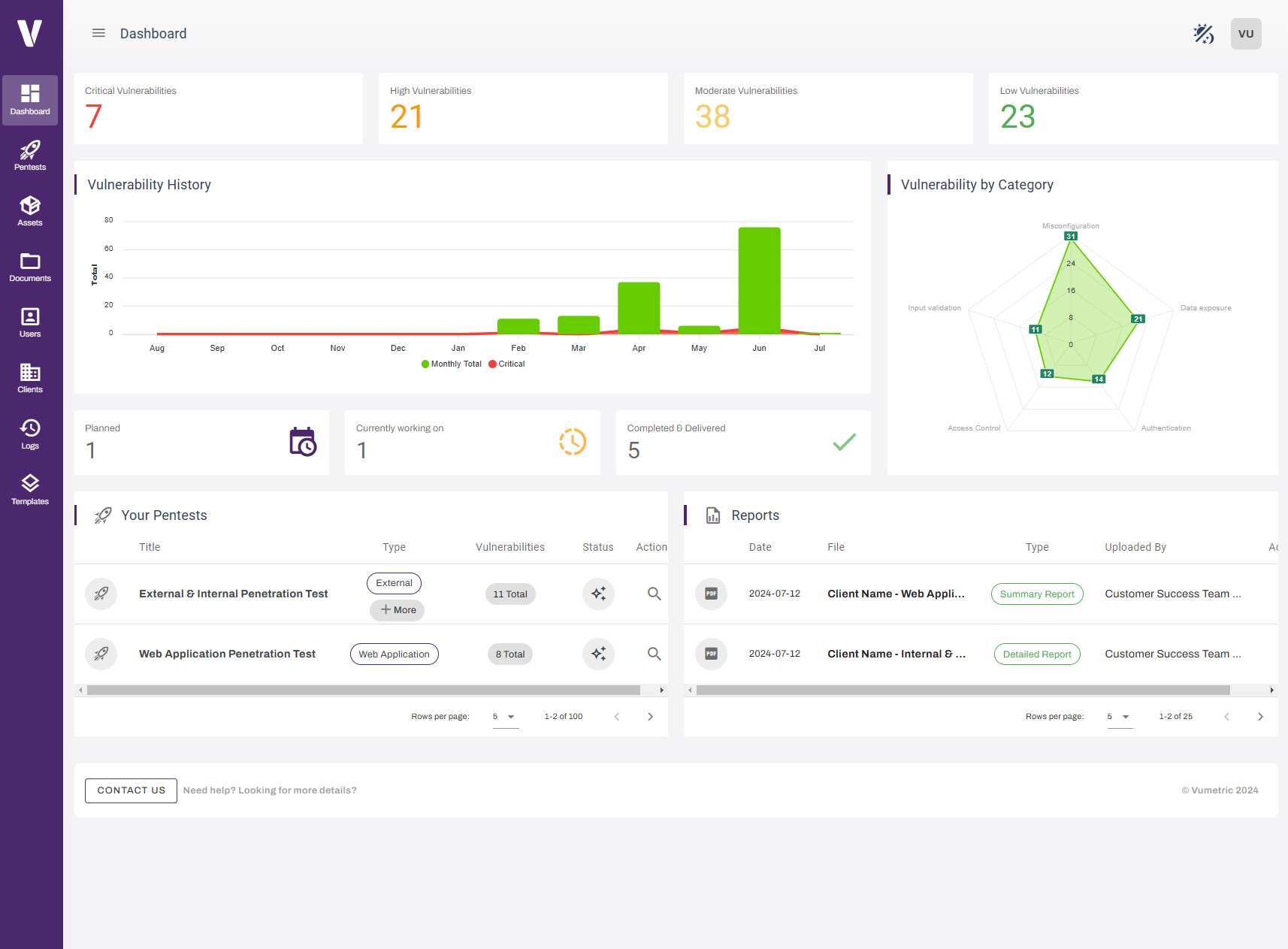Open reports rows per page dropdown
1288x949 pixels.
[1119, 717]
